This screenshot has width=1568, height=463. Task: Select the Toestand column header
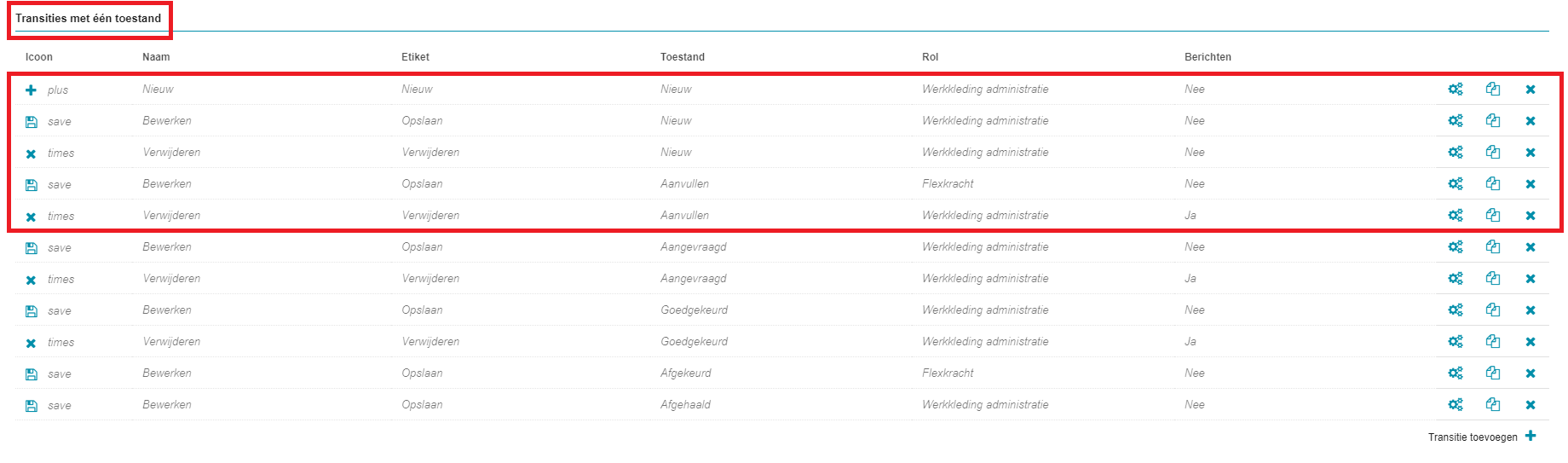(683, 57)
